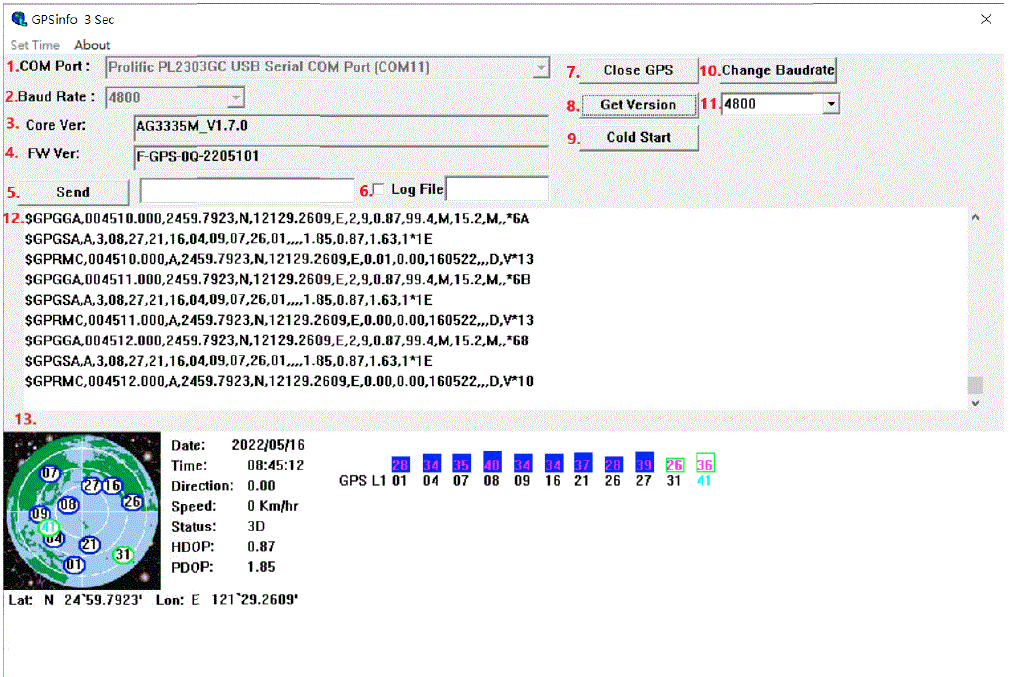This screenshot has height=677, width=1013.
Task: Click the Send command input field
Action: 247,191
